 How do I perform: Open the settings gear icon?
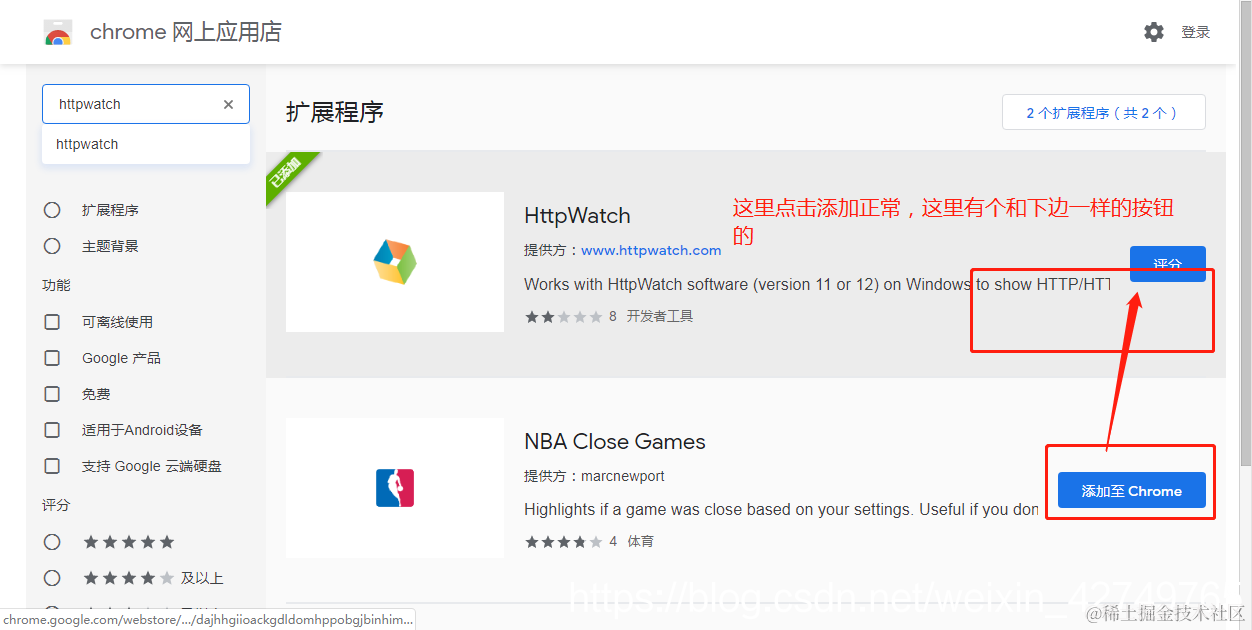pyautogui.click(x=1154, y=32)
